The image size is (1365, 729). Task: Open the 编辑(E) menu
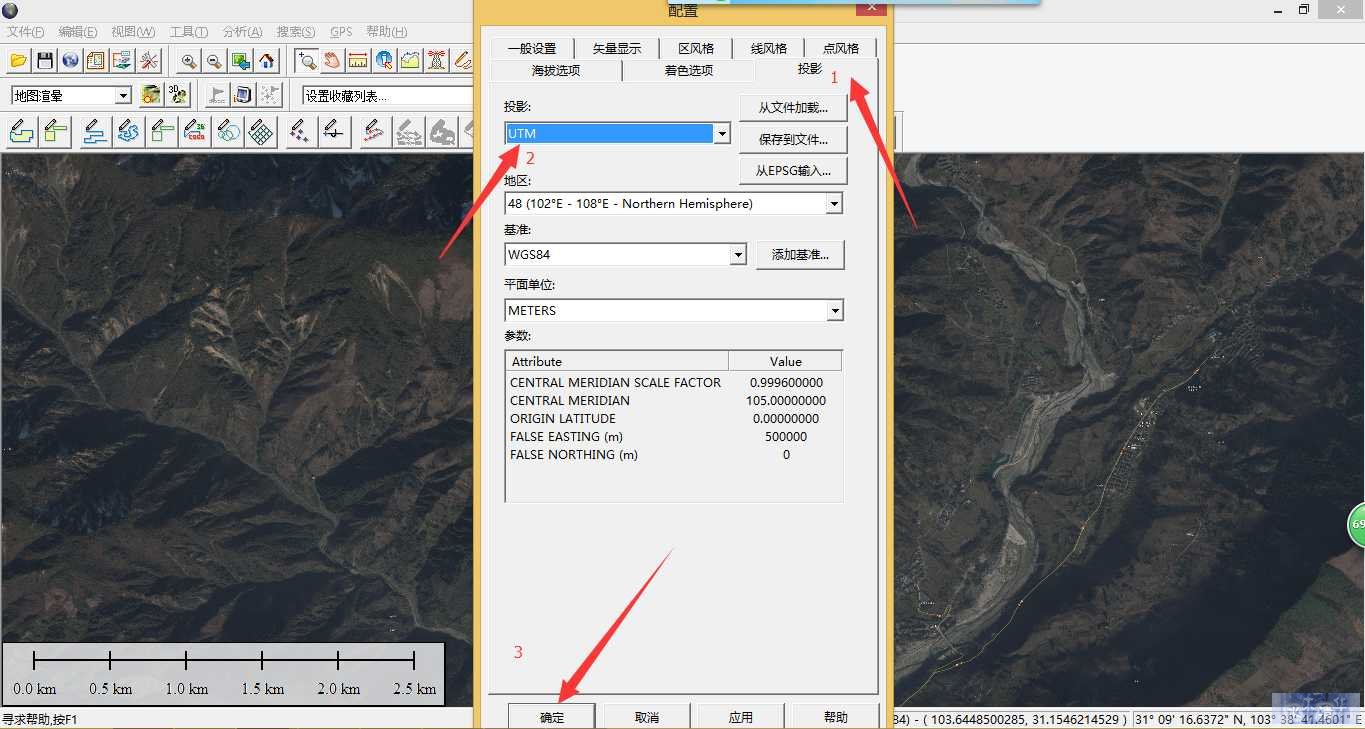pos(78,32)
